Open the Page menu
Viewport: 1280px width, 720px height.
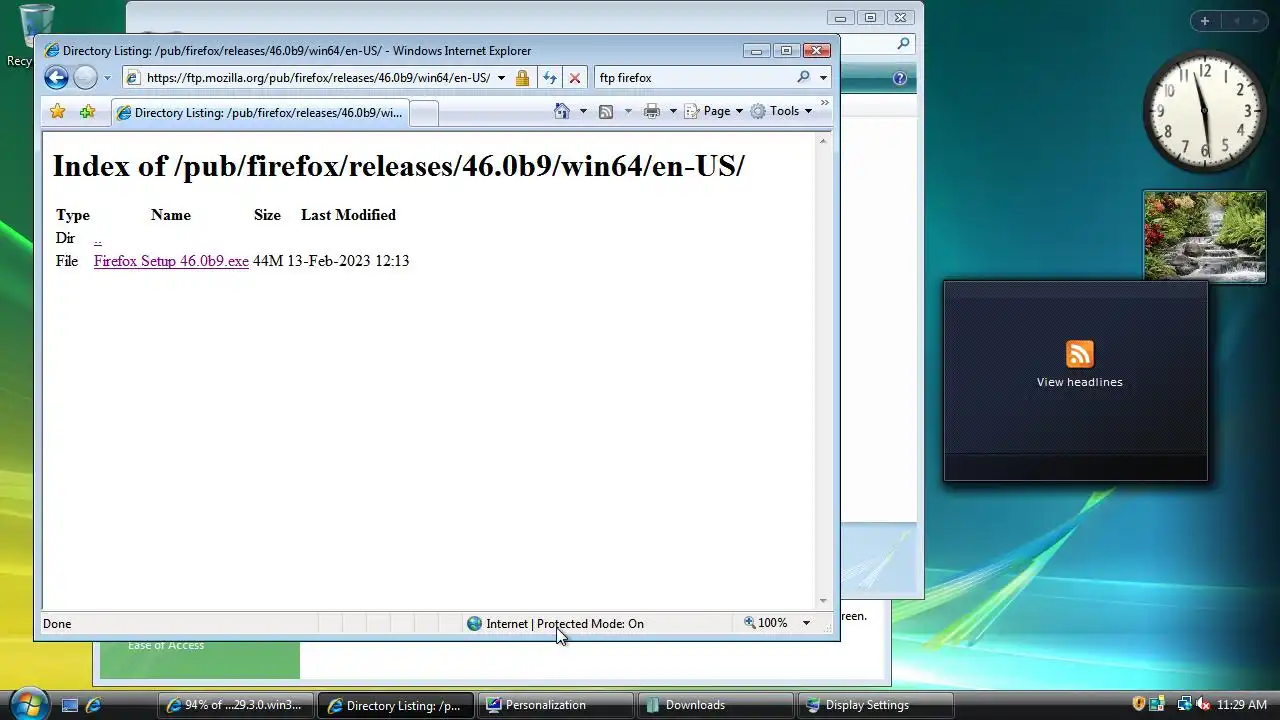pyautogui.click(x=714, y=111)
